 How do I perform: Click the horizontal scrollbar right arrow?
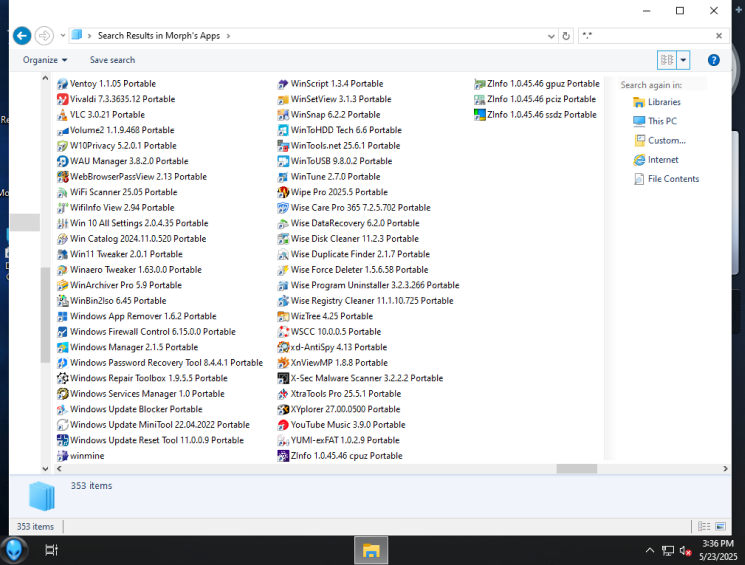(x=725, y=469)
